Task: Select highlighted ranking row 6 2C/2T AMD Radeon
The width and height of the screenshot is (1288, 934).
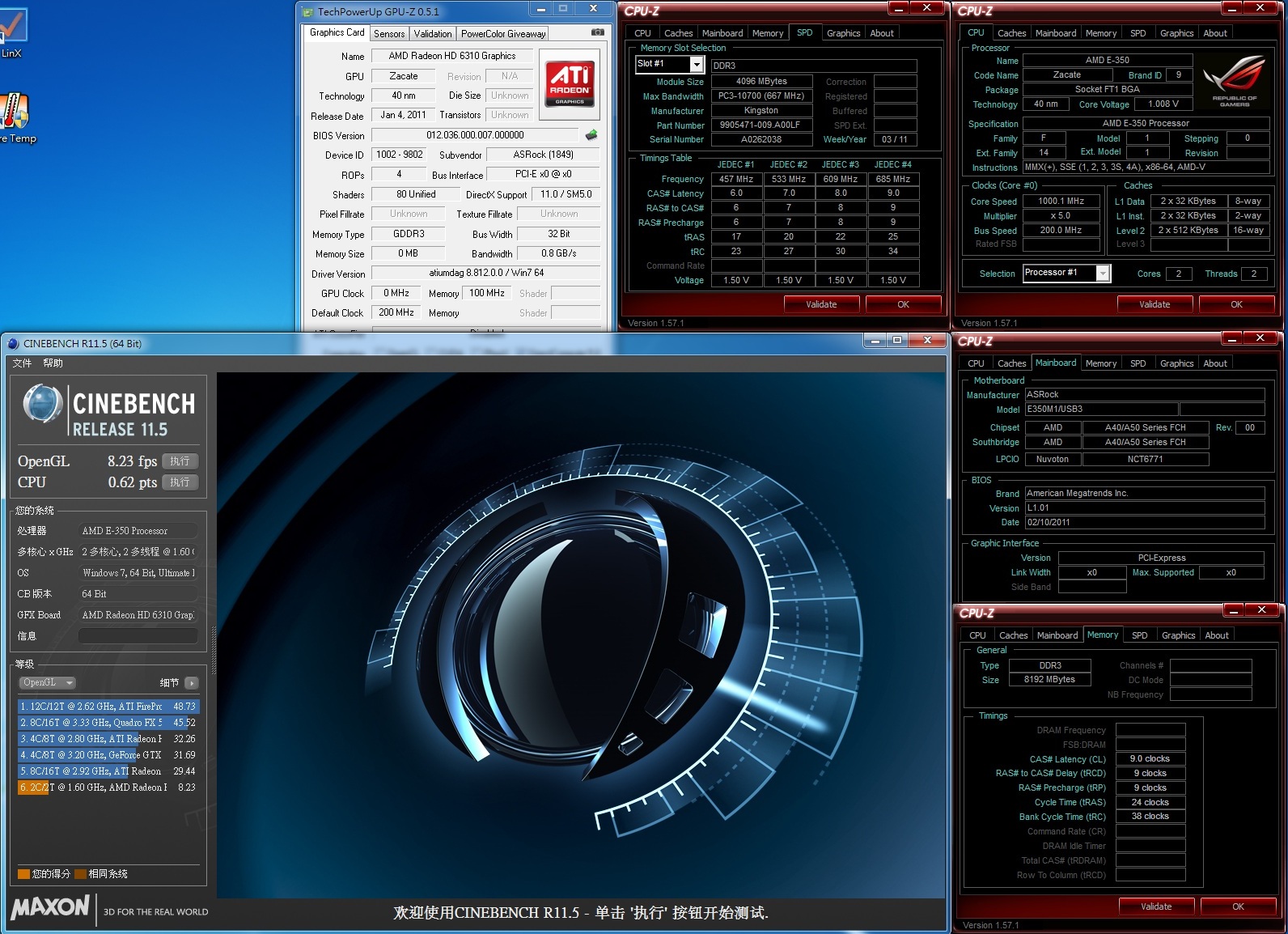Action: 107,788
